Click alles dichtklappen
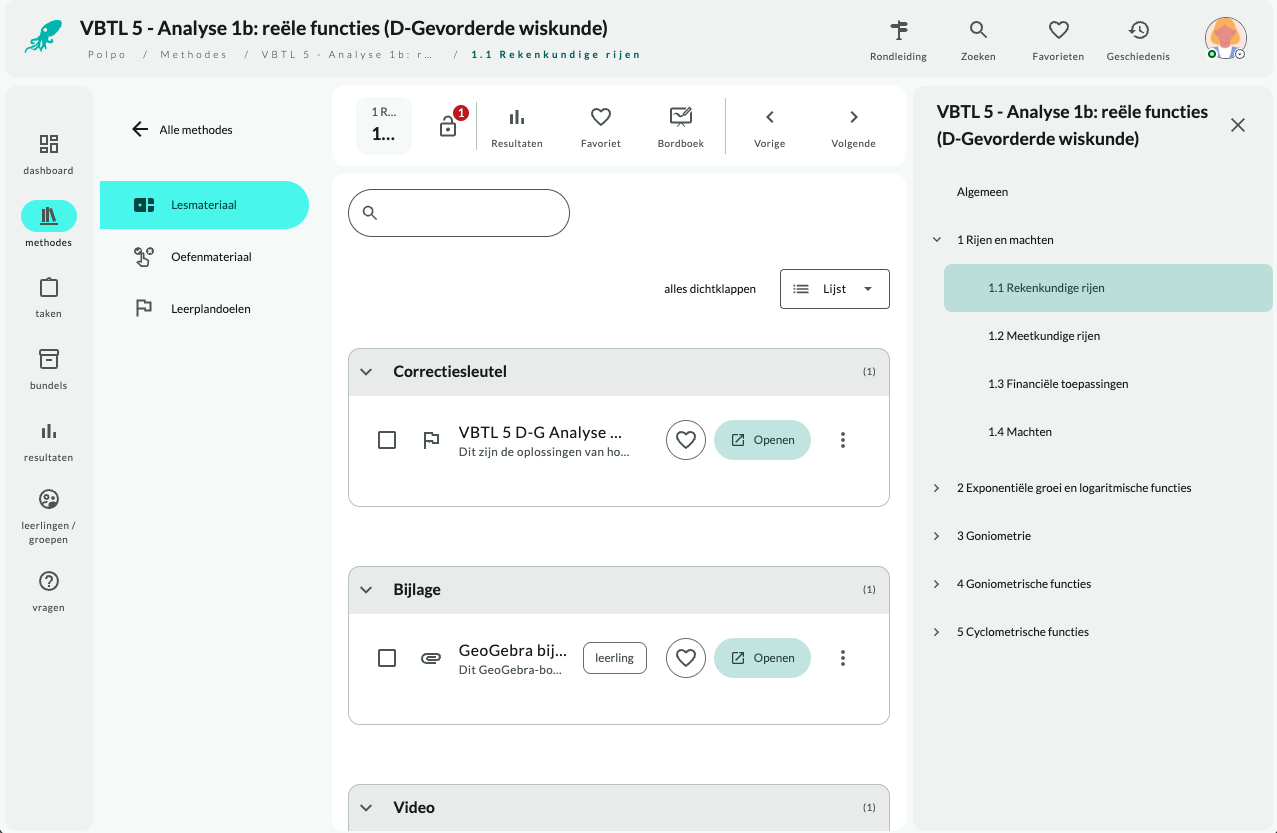This screenshot has height=833, width=1277. [x=710, y=289]
